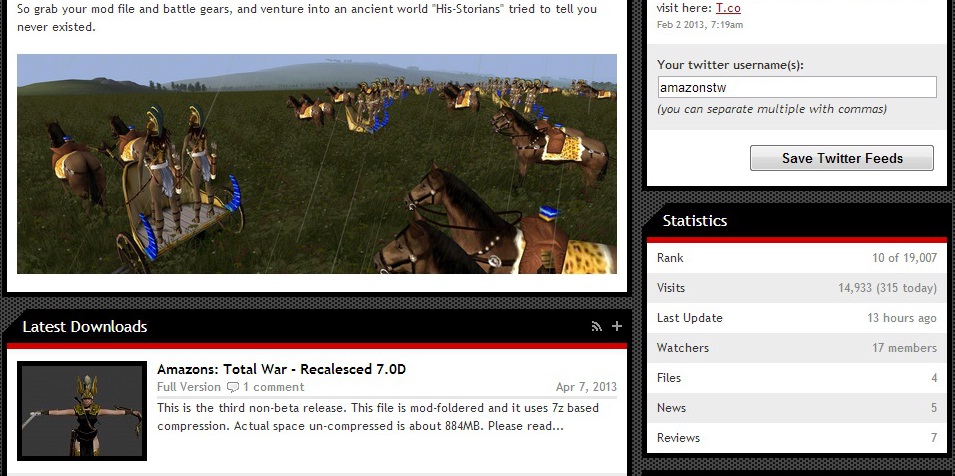
Task: Follow the 1 comment link
Action: point(273,387)
